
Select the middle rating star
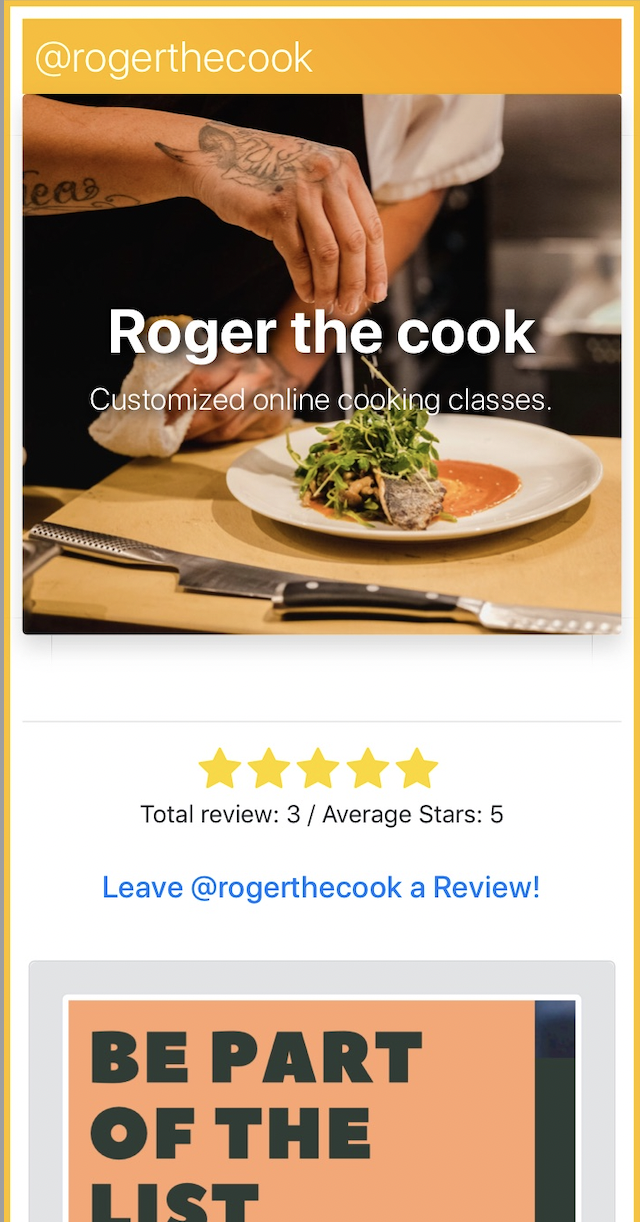[318, 768]
